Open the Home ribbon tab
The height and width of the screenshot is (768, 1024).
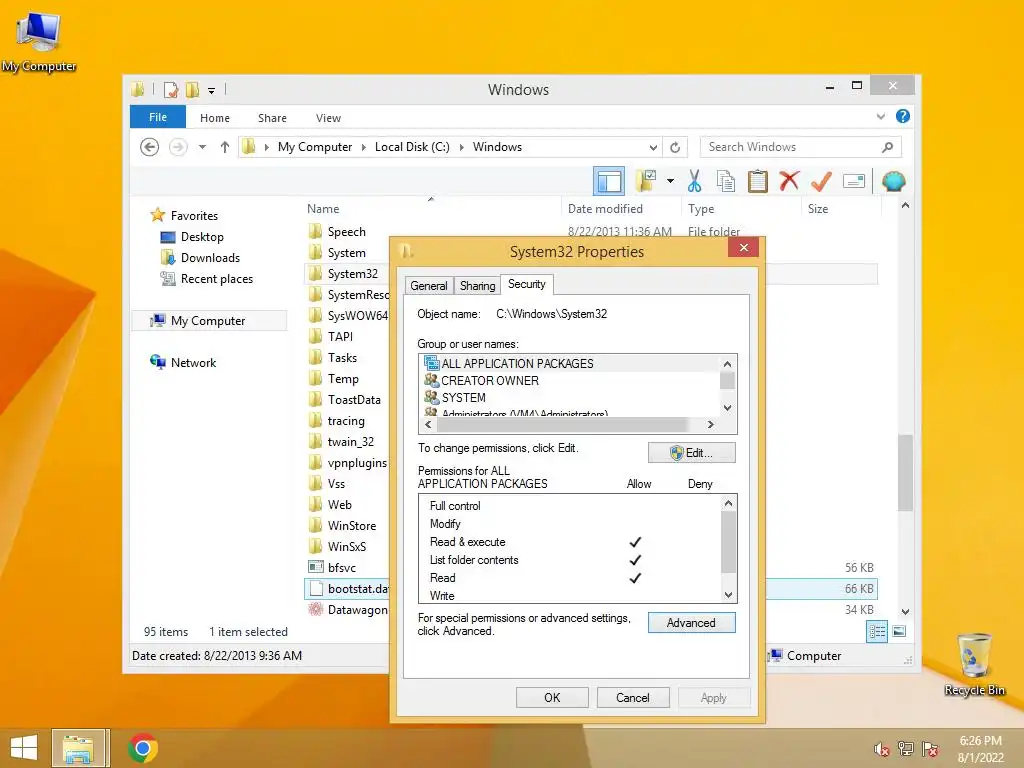pyautogui.click(x=215, y=118)
